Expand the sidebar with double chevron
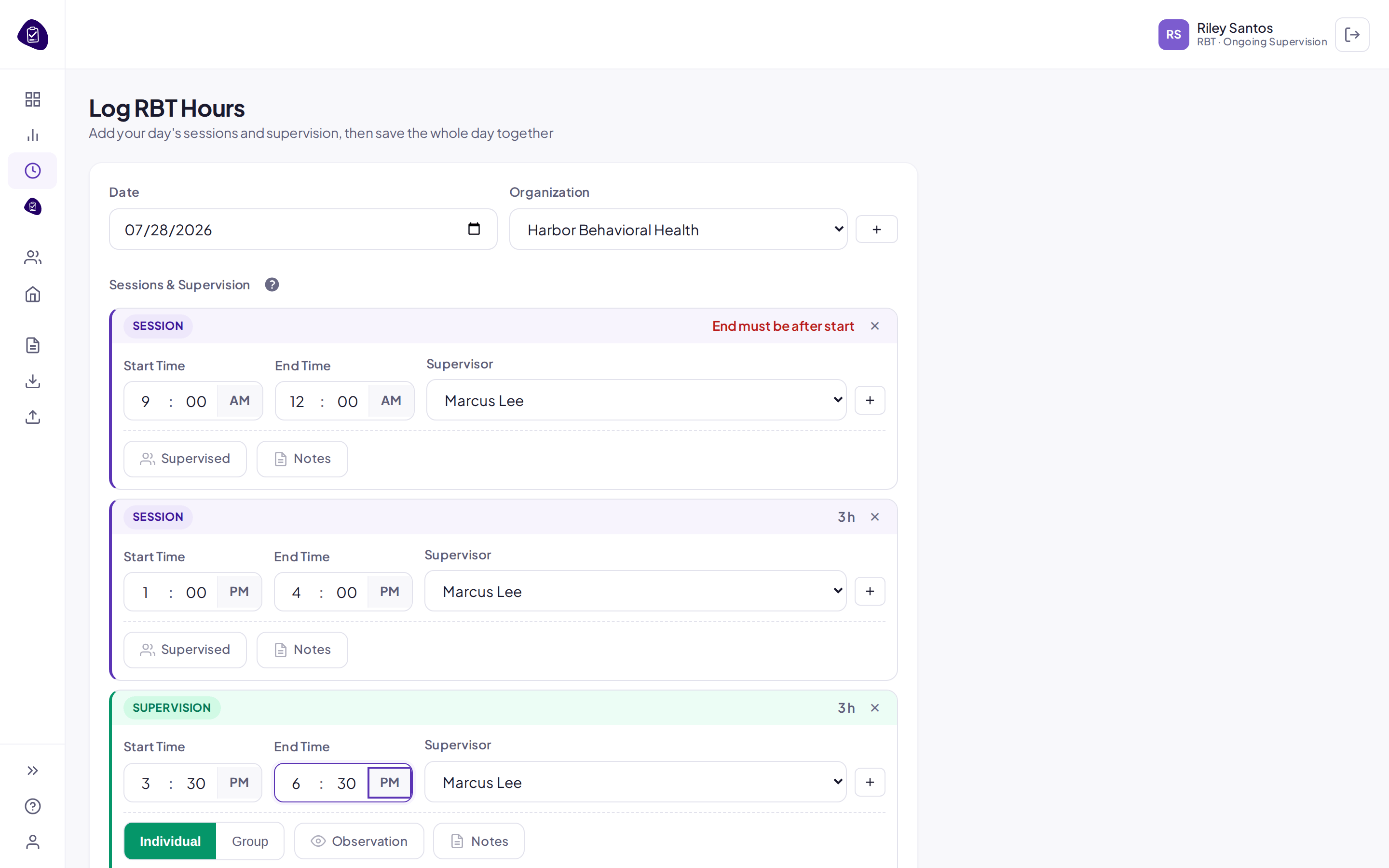 (x=33, y=771)
